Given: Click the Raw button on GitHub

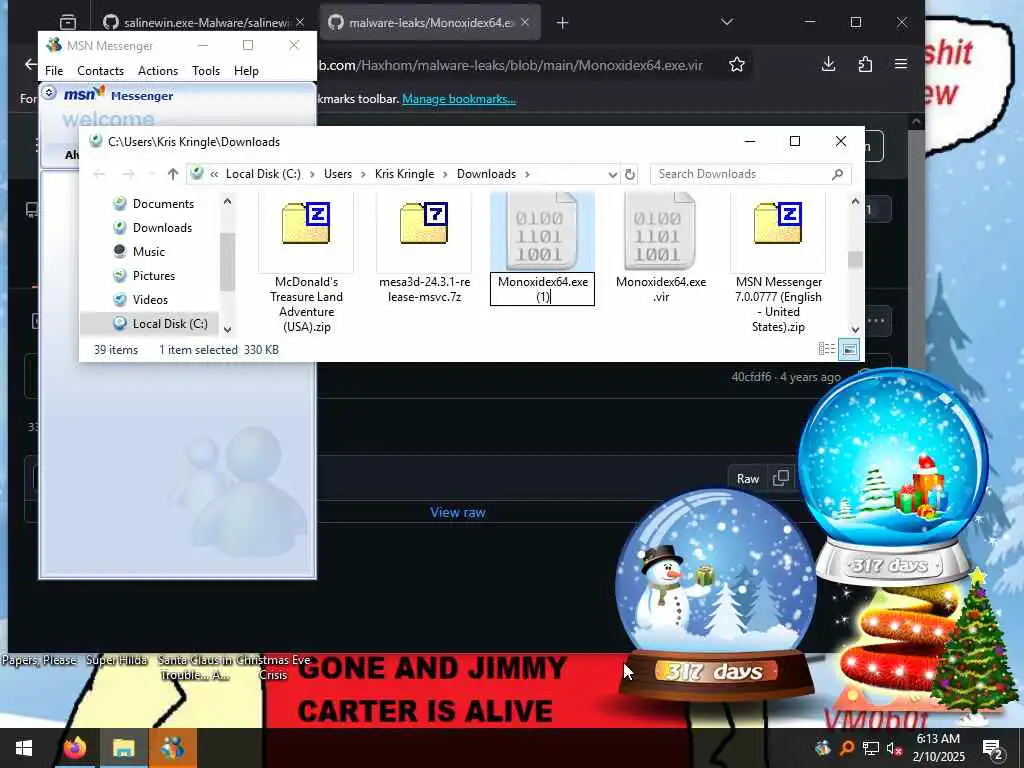Looking at the screenshot, I should (748, 479).
